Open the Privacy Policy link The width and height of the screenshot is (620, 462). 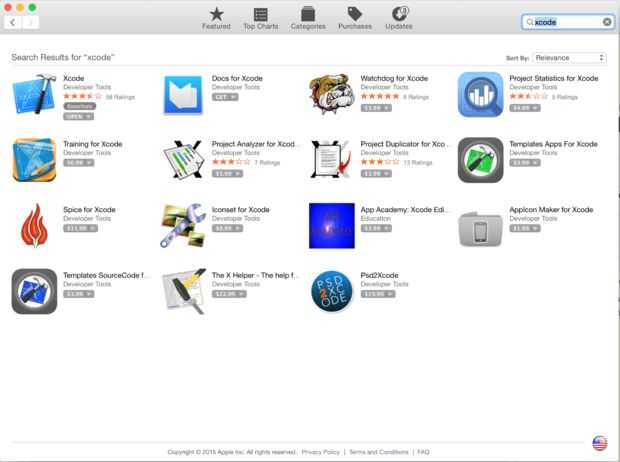tap(320, 452)
